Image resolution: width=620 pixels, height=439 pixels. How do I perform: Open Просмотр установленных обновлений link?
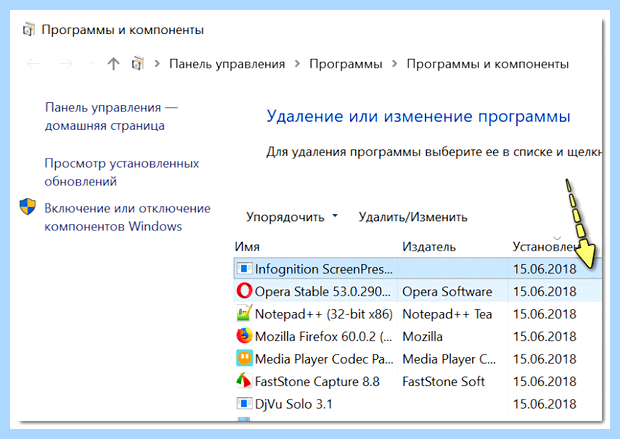click(121, 172)
